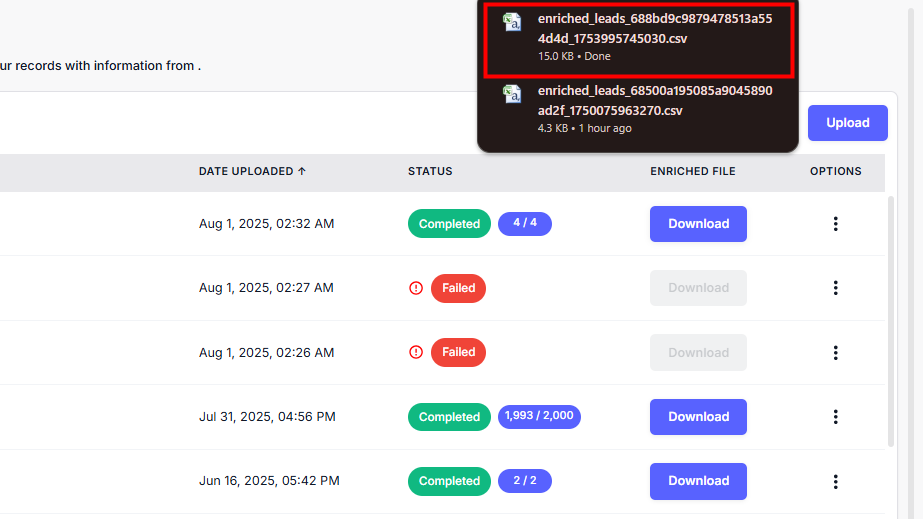Download enriched file for Jul 31, 04:56 PM

pyautogui.click(x=698, y=417)
